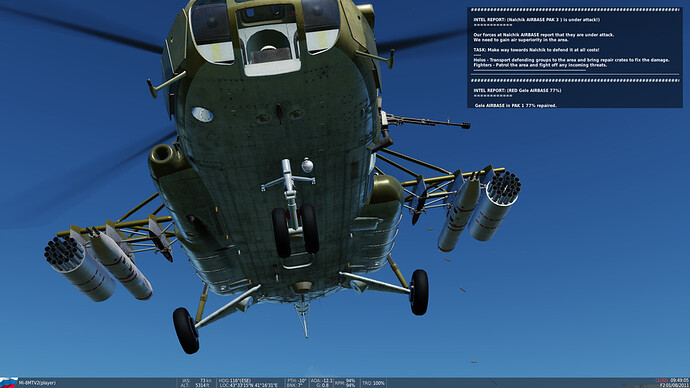Click the F2 view date label
Viewport: 690px width, 388px height.
(675, 385)
